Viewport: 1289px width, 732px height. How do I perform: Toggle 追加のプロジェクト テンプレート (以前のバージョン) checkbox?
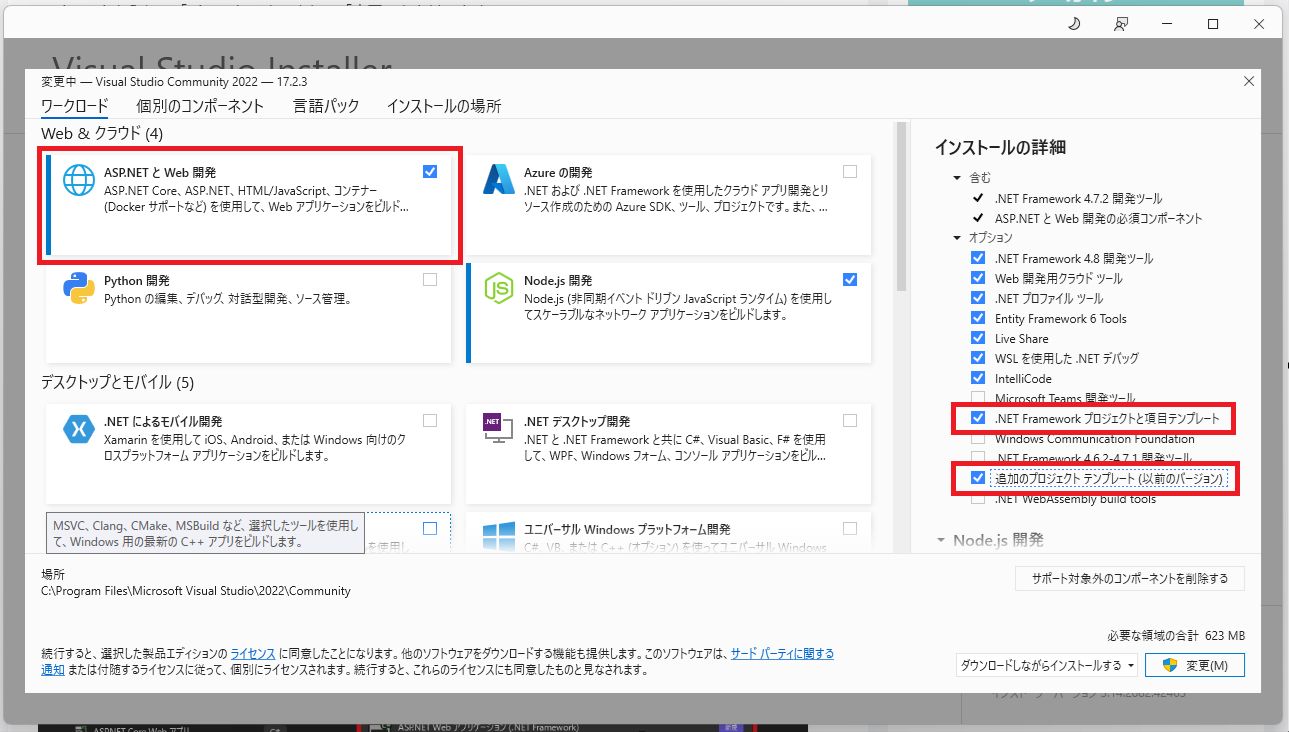point(978,478)
